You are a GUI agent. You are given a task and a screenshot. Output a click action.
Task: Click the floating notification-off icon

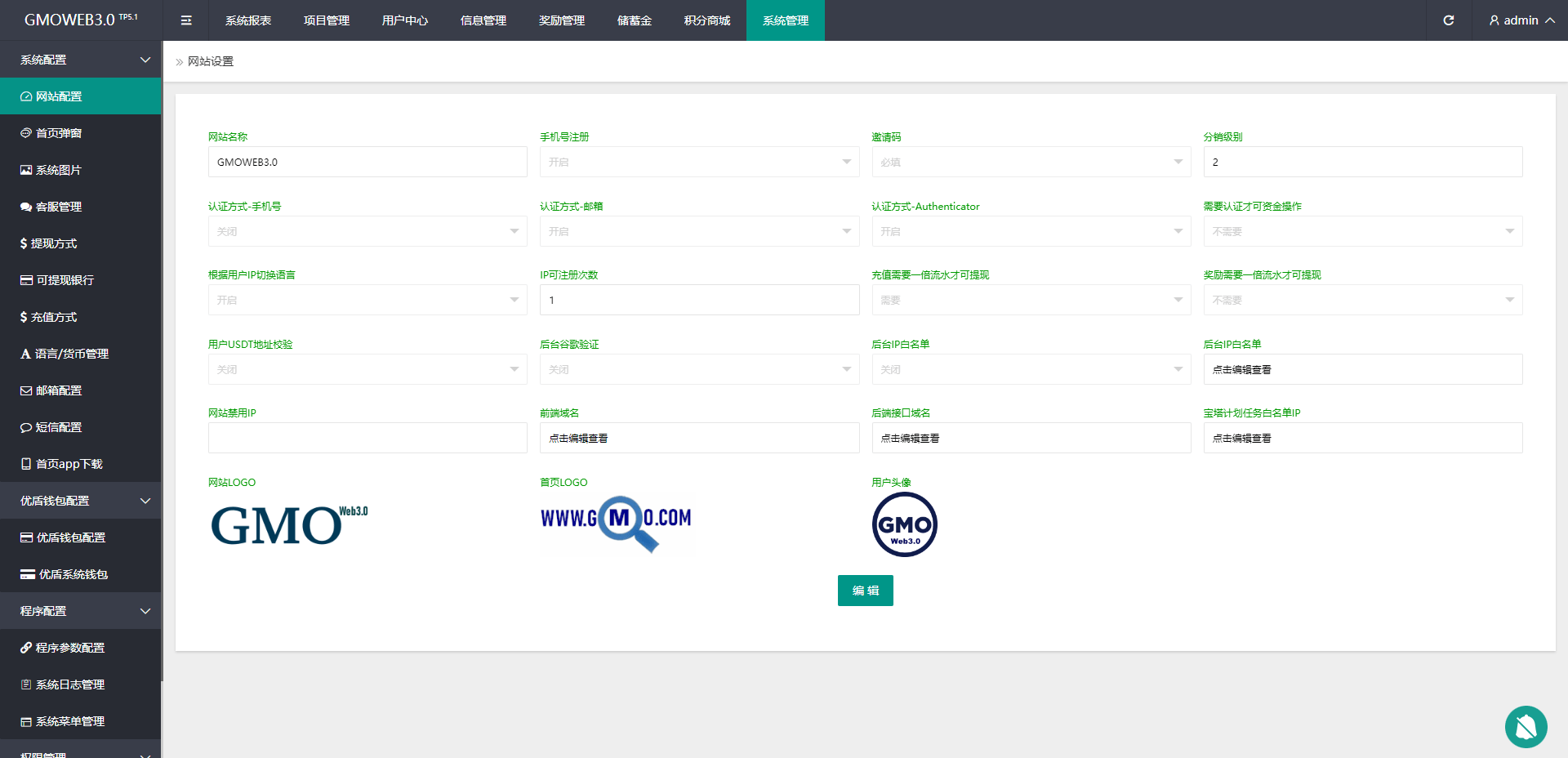pos(1526,726)
